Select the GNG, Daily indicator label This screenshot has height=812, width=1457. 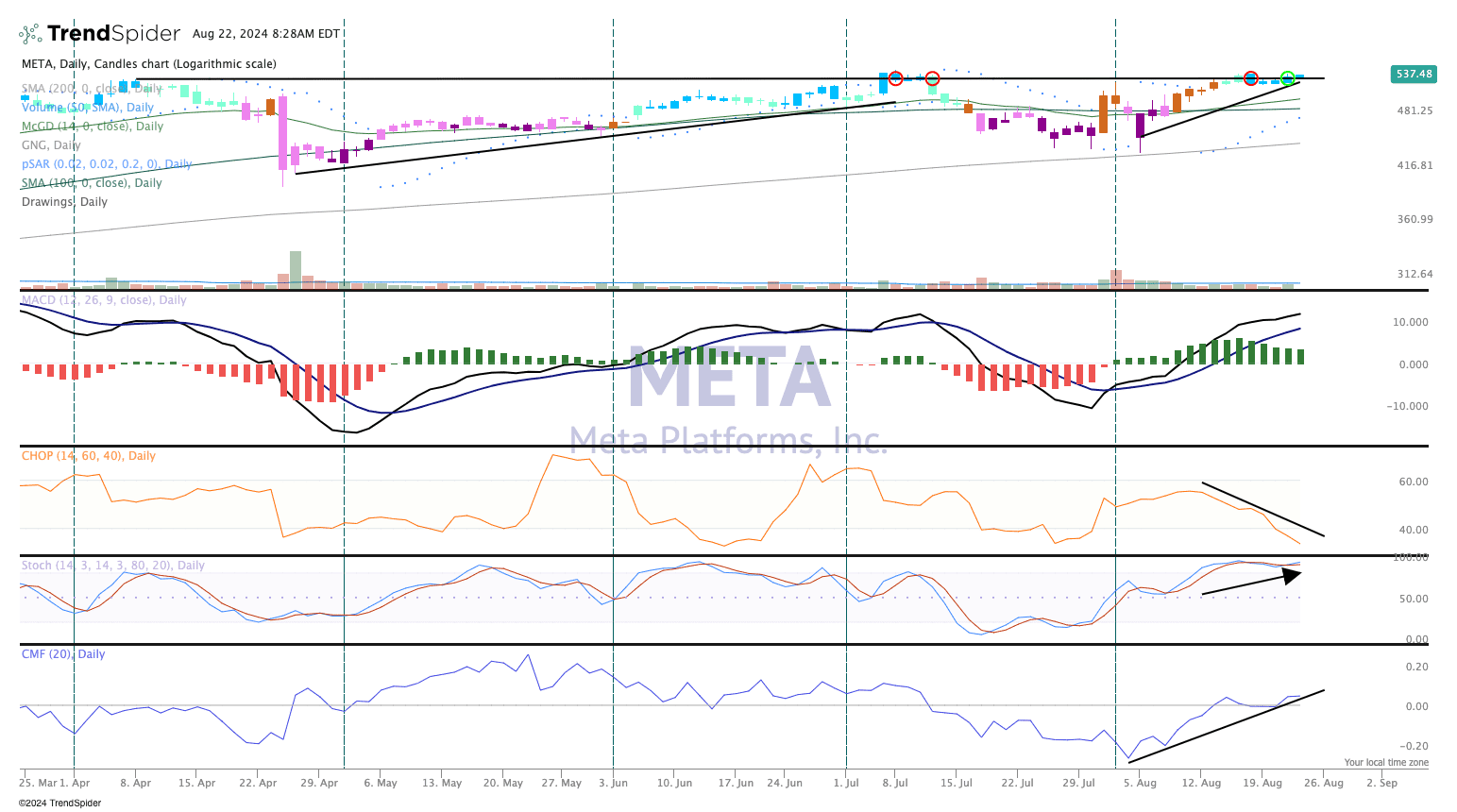pos(51,145)
